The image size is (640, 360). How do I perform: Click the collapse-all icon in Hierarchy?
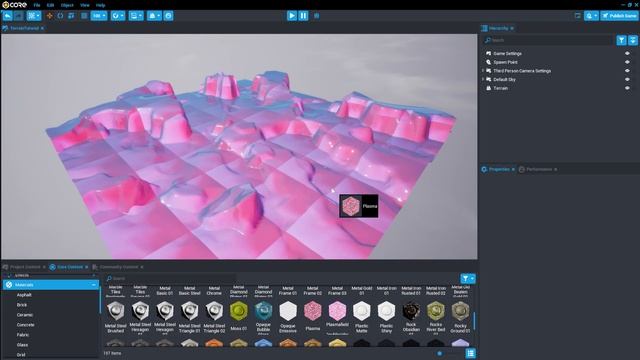coord(633,40)
